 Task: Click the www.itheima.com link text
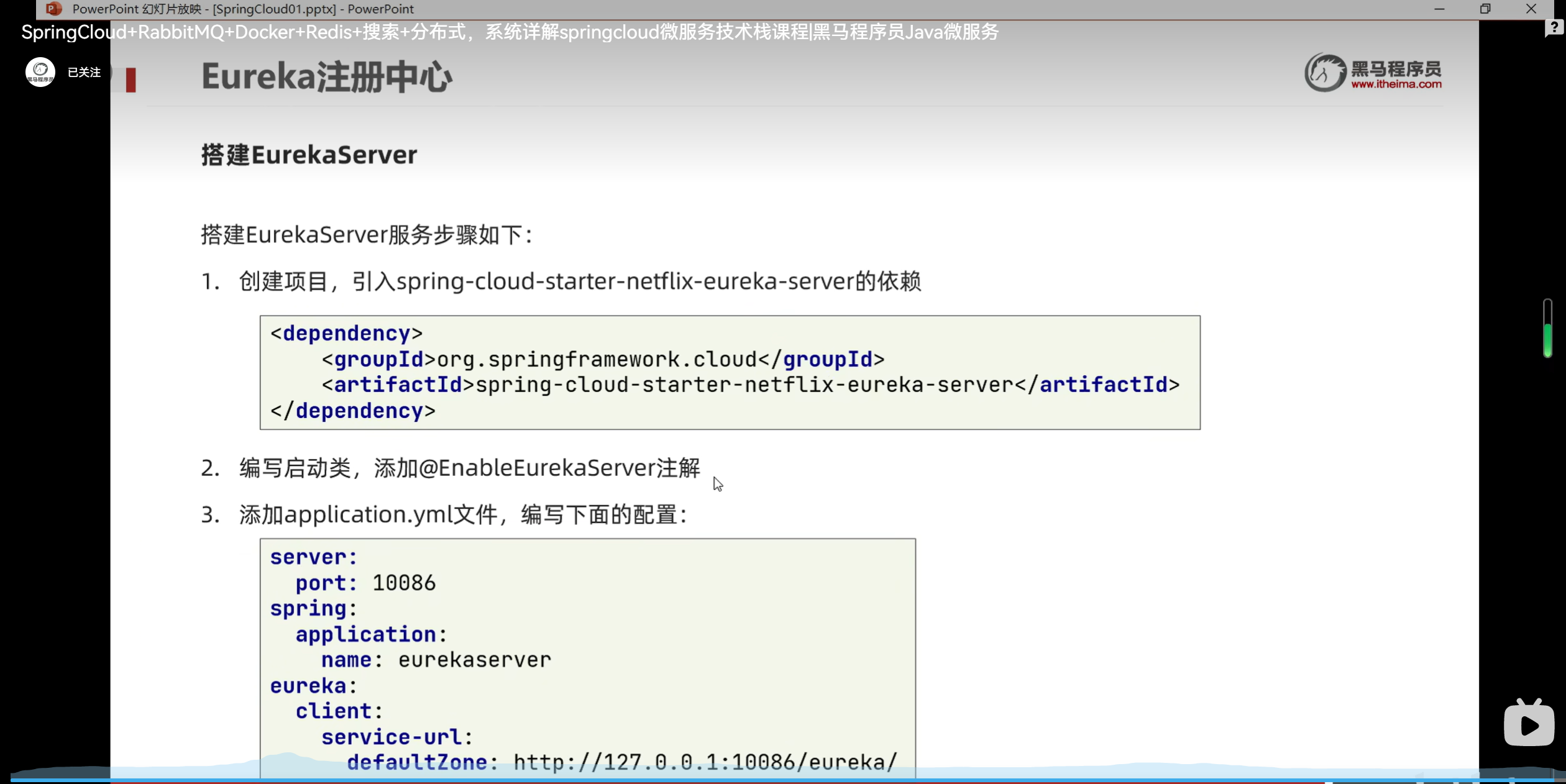tap(1396, 84)
